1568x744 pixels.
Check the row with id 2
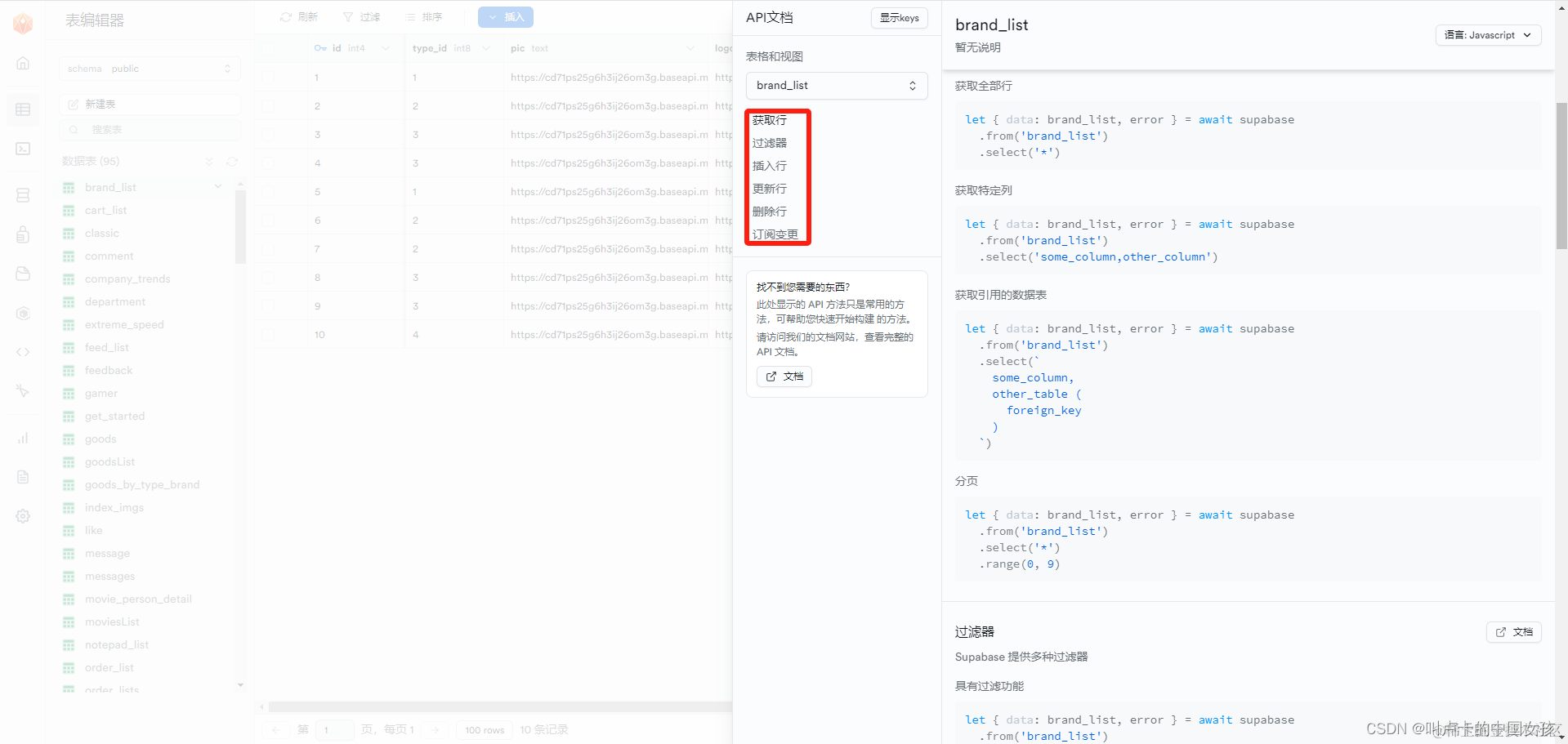click(268, 106)
